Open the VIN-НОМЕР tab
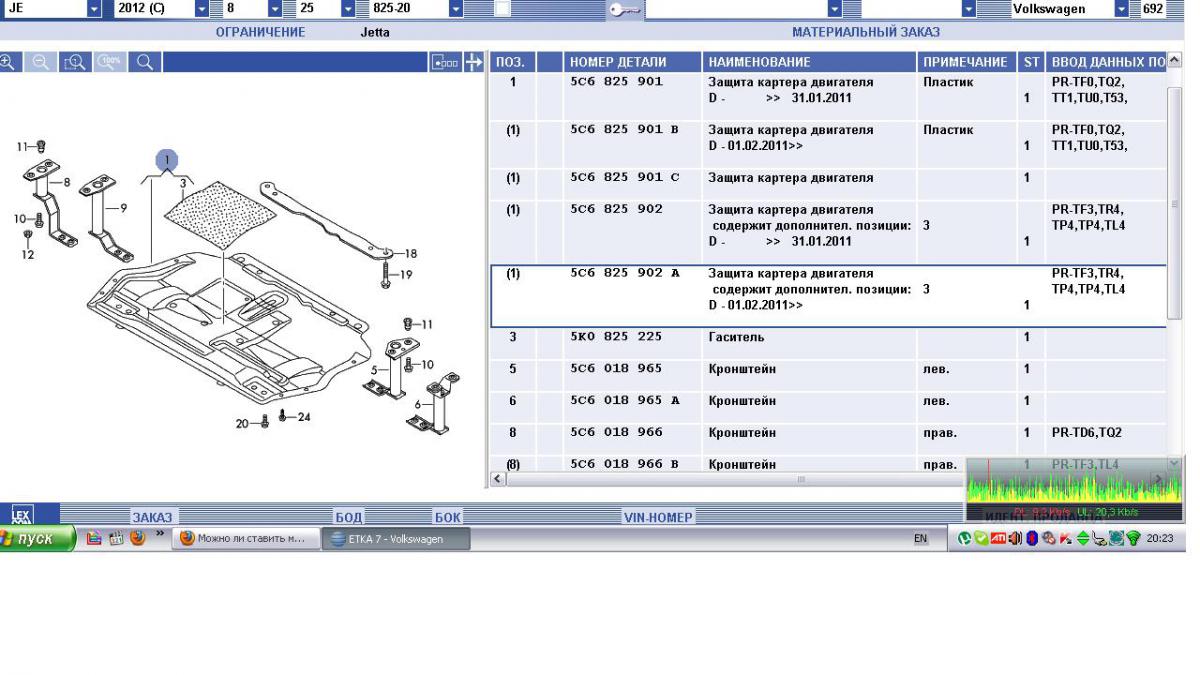 [x=657, y=517]
